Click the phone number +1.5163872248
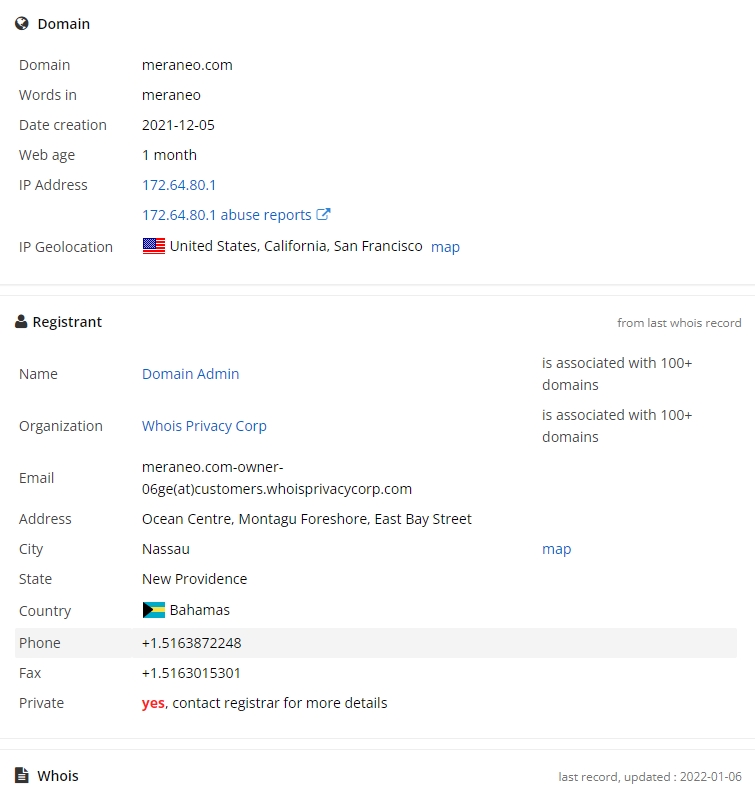 click(191, 643)
